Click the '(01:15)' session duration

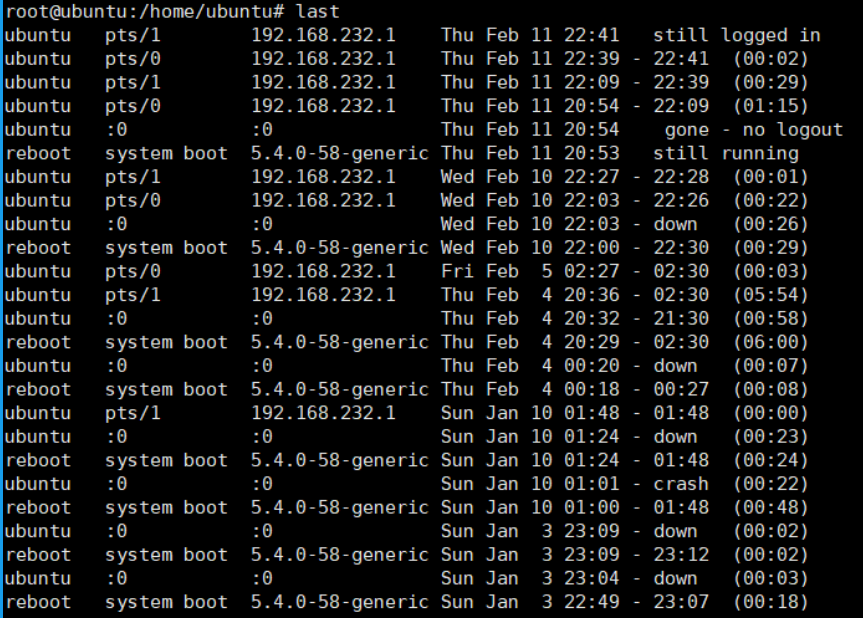tap(770, 106)
